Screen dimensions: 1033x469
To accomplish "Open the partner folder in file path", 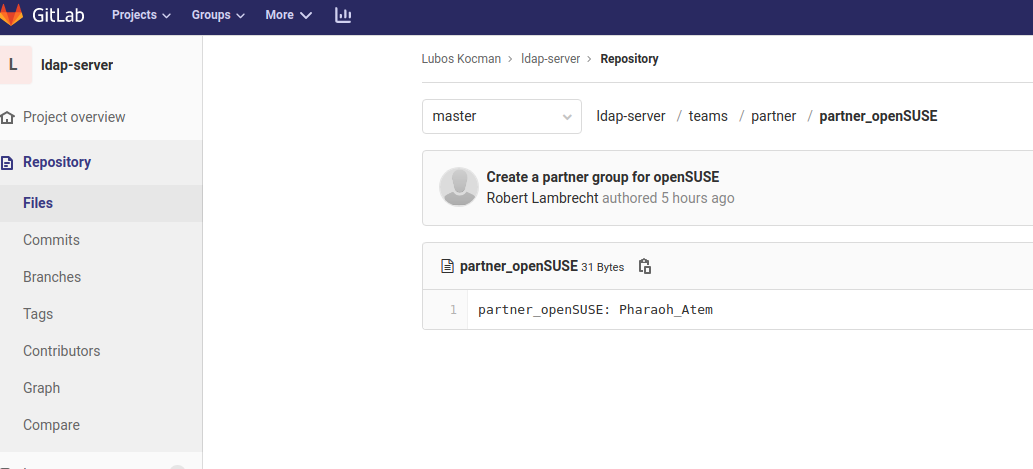I will (x=773, y=116).
